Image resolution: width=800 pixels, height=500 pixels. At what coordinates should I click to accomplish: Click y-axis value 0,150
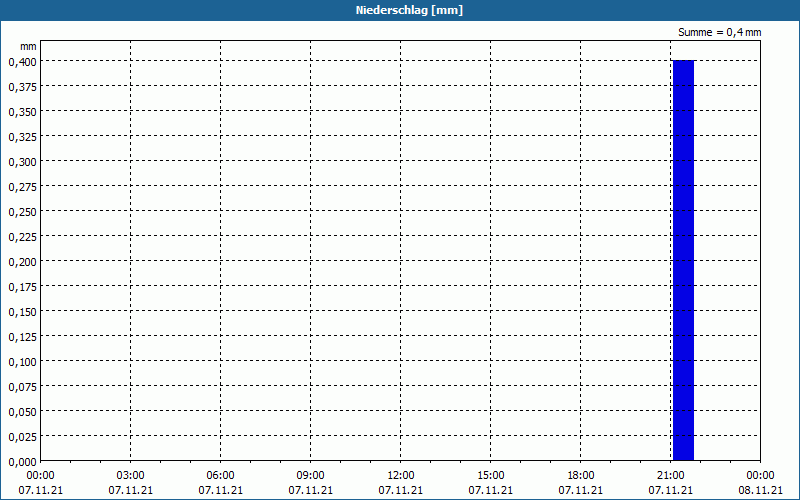(22, 312)
